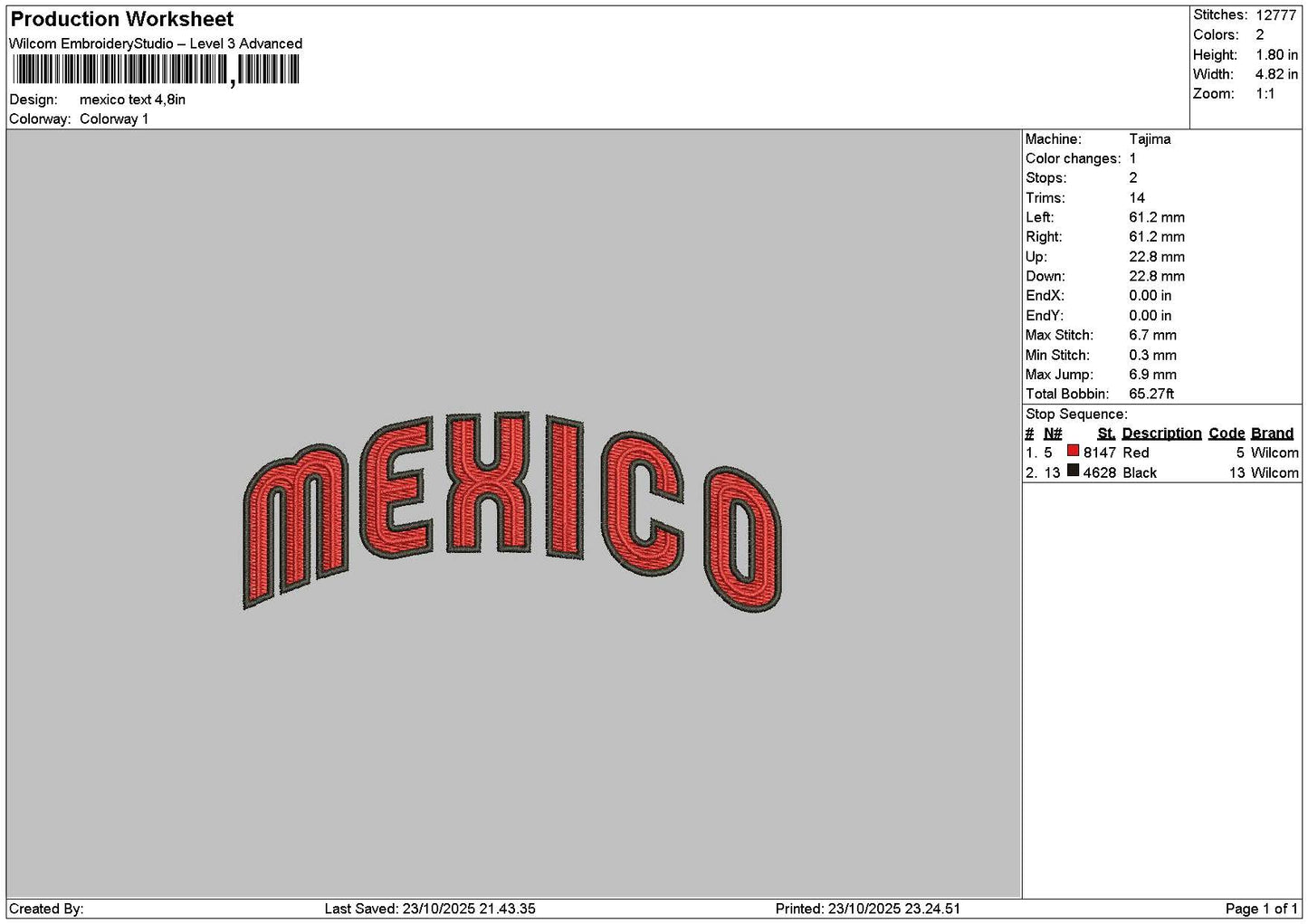Image resolution: width=1308 pixels, height=924 pixels.
Task: Click the 'Created By:' footer label
Action: 46,909
